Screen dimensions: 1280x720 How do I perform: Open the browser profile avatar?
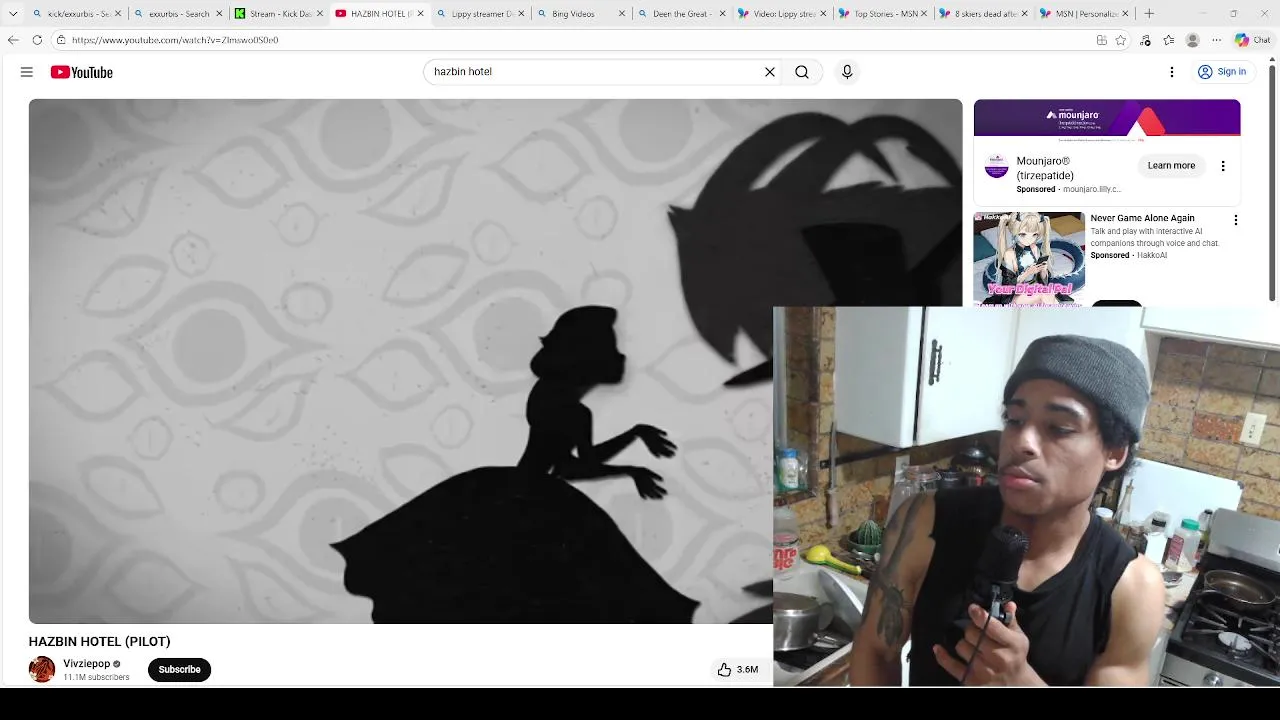click(1192, 40)
